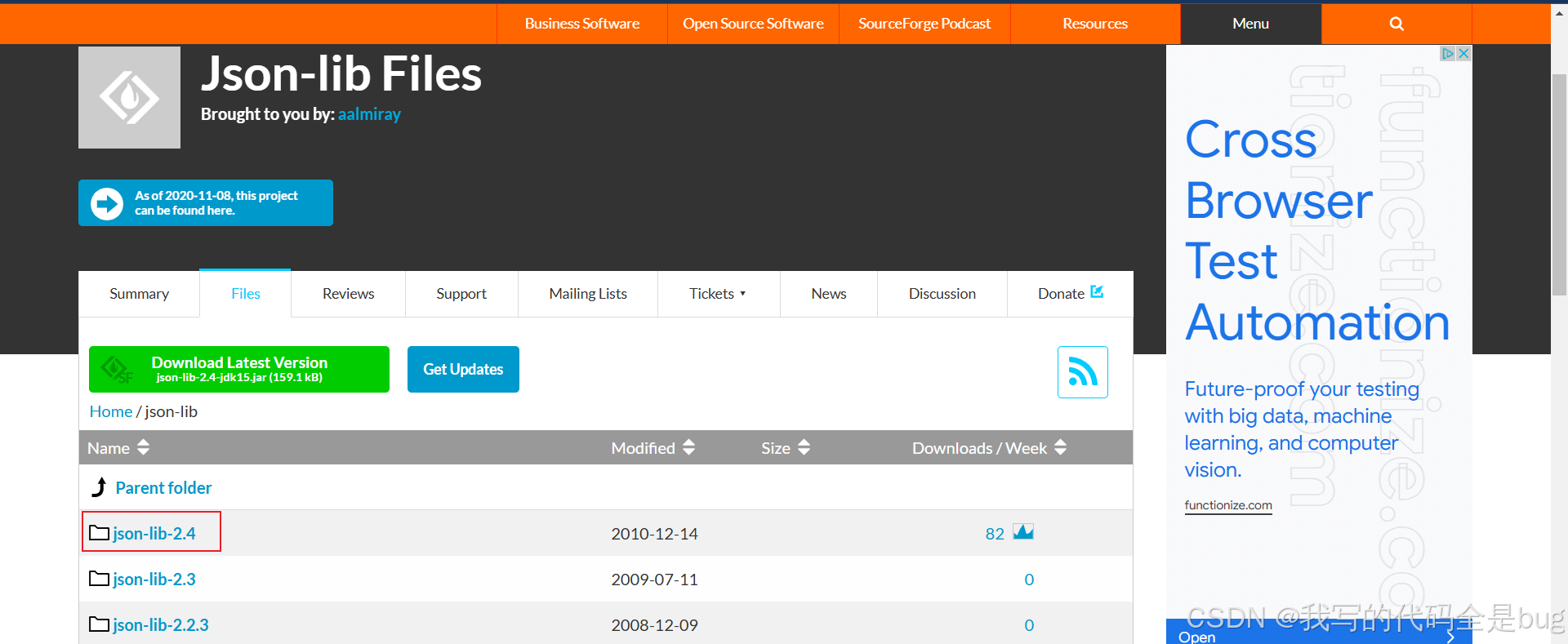Select the Files tab
The height and width of the screenshot is (644, 1568).
245,294
